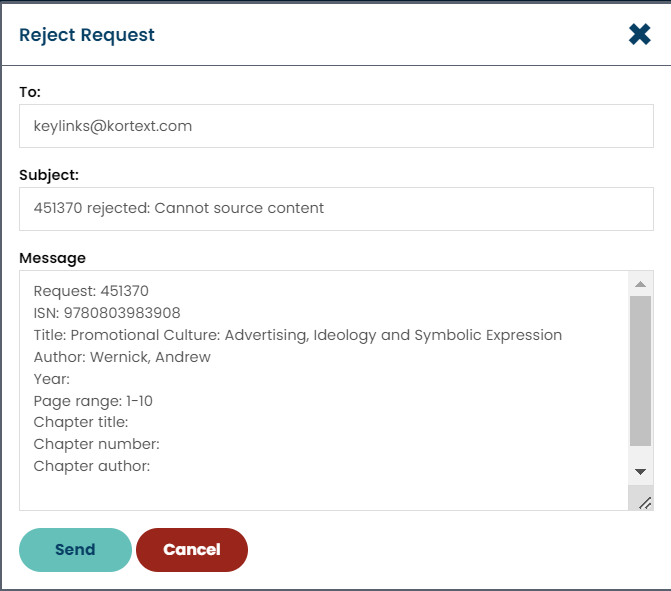Click the message box scrollbar thumb
Image resolution: width=671 pixels, height=591 pixels.
(640, 370)
